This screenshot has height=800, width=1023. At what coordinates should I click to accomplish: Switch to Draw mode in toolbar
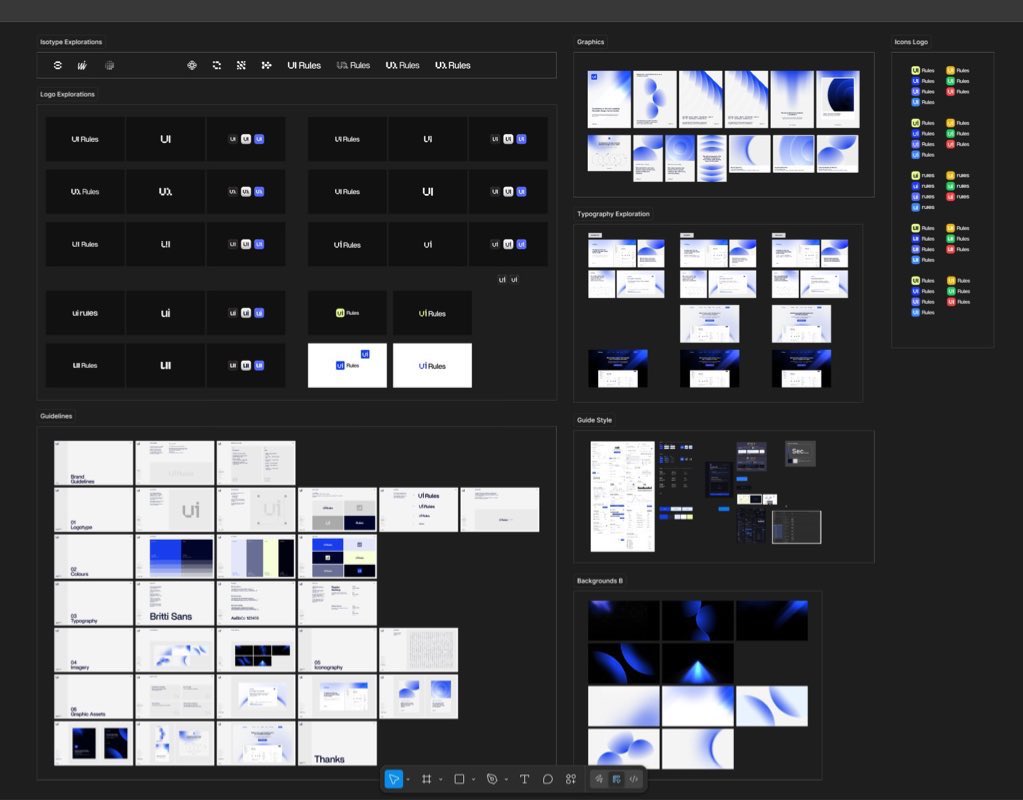599,779
